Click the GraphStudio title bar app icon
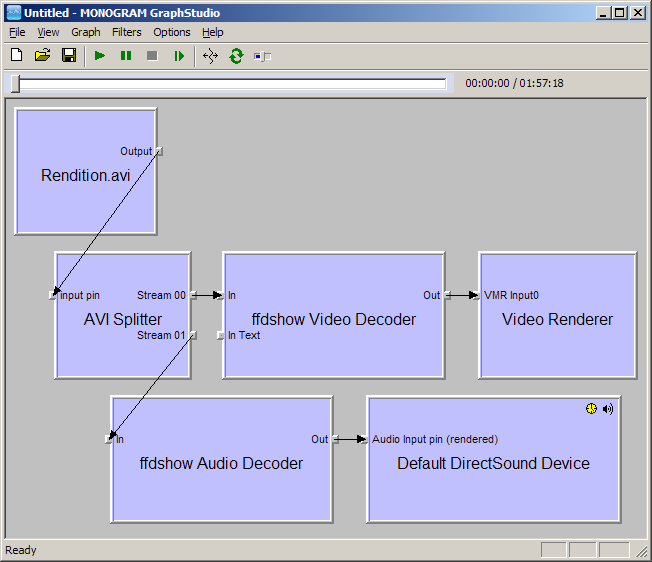 coord(14,13)
